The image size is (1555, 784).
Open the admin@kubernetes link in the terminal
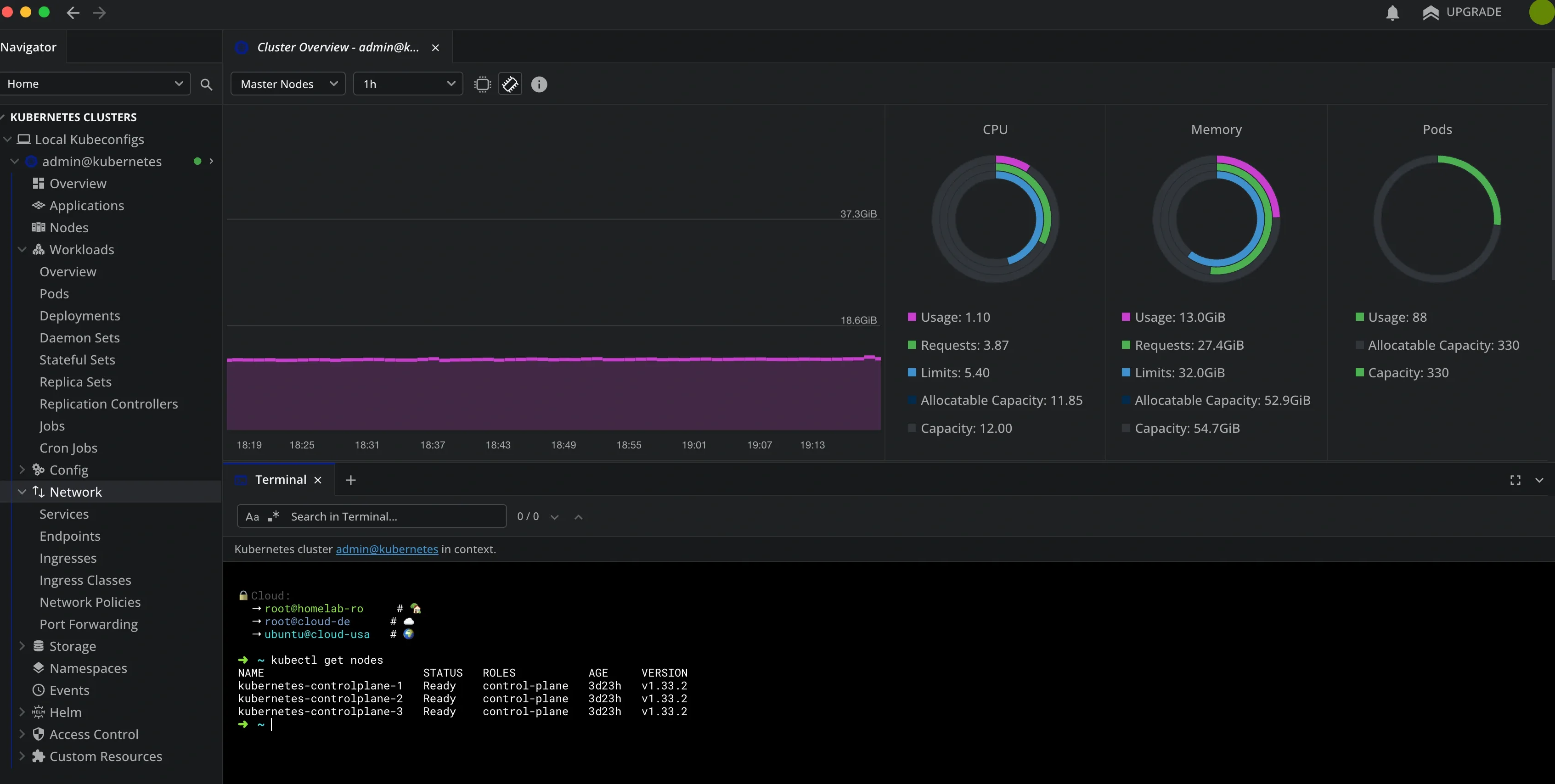(x=386, y=549)
